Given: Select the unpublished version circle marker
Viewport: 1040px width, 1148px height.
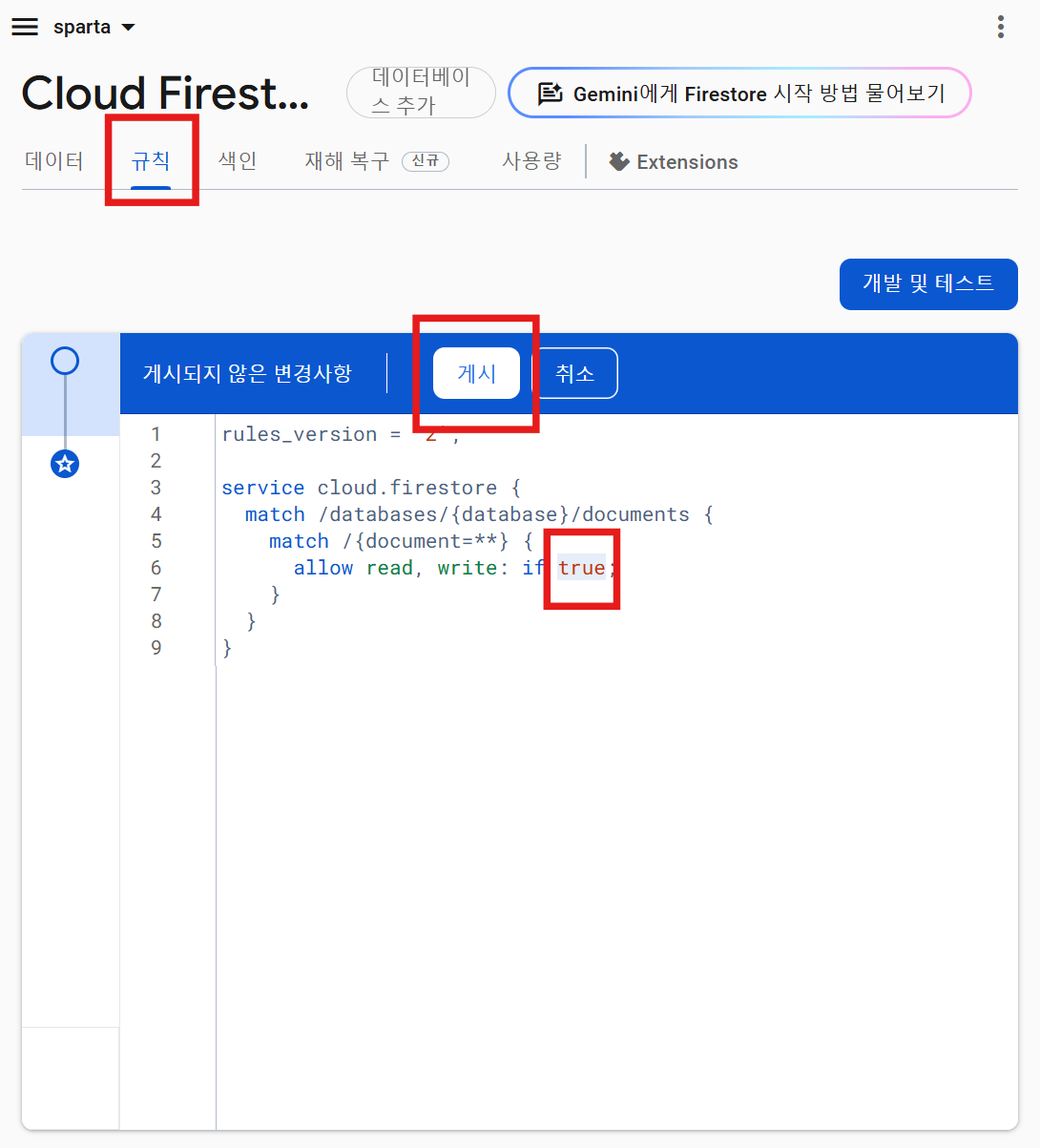Looking at the screenshot, I should coord(65,361).
